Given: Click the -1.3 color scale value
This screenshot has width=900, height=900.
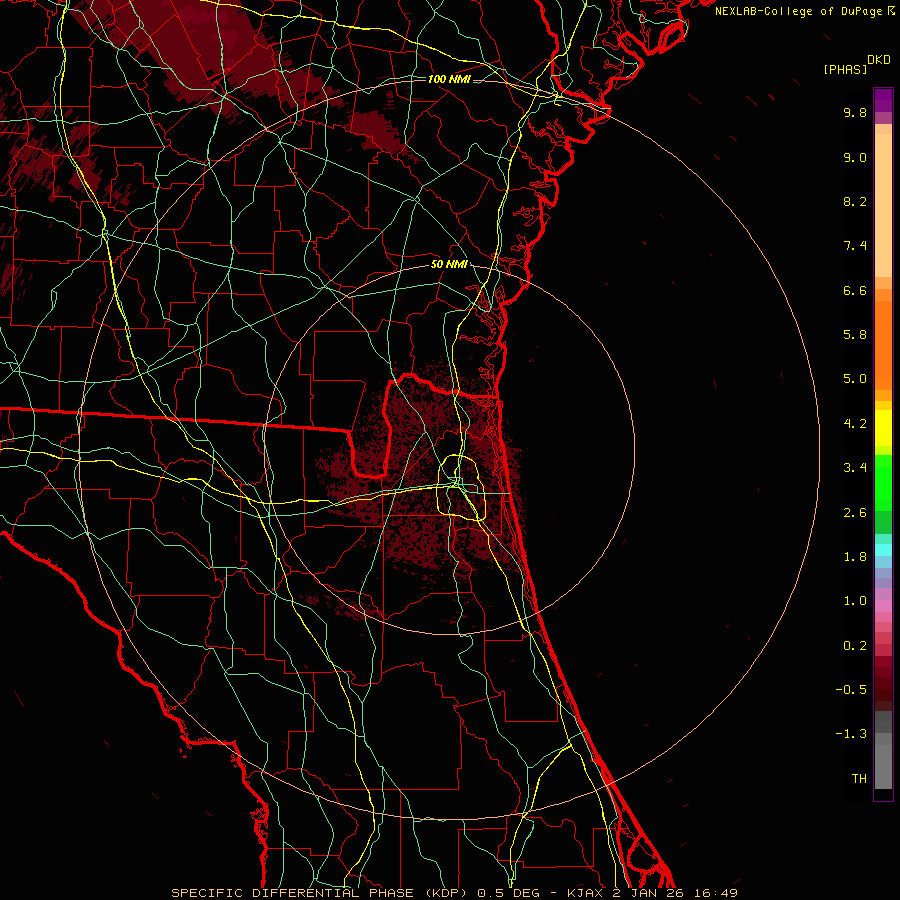Looking at the screenshot, I should point(851,734).
